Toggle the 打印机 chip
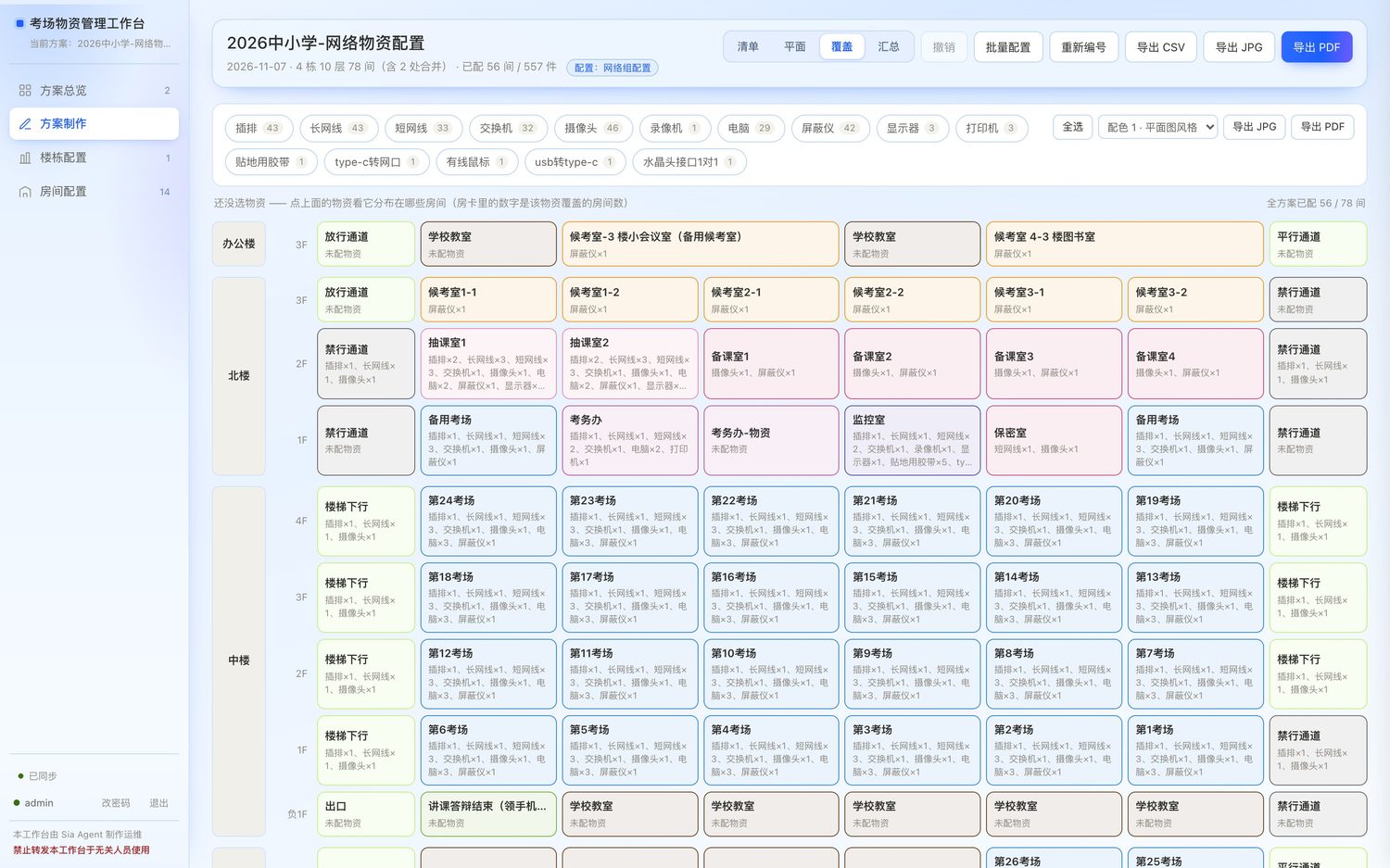The image size is (1390, 868). [992, 129]
